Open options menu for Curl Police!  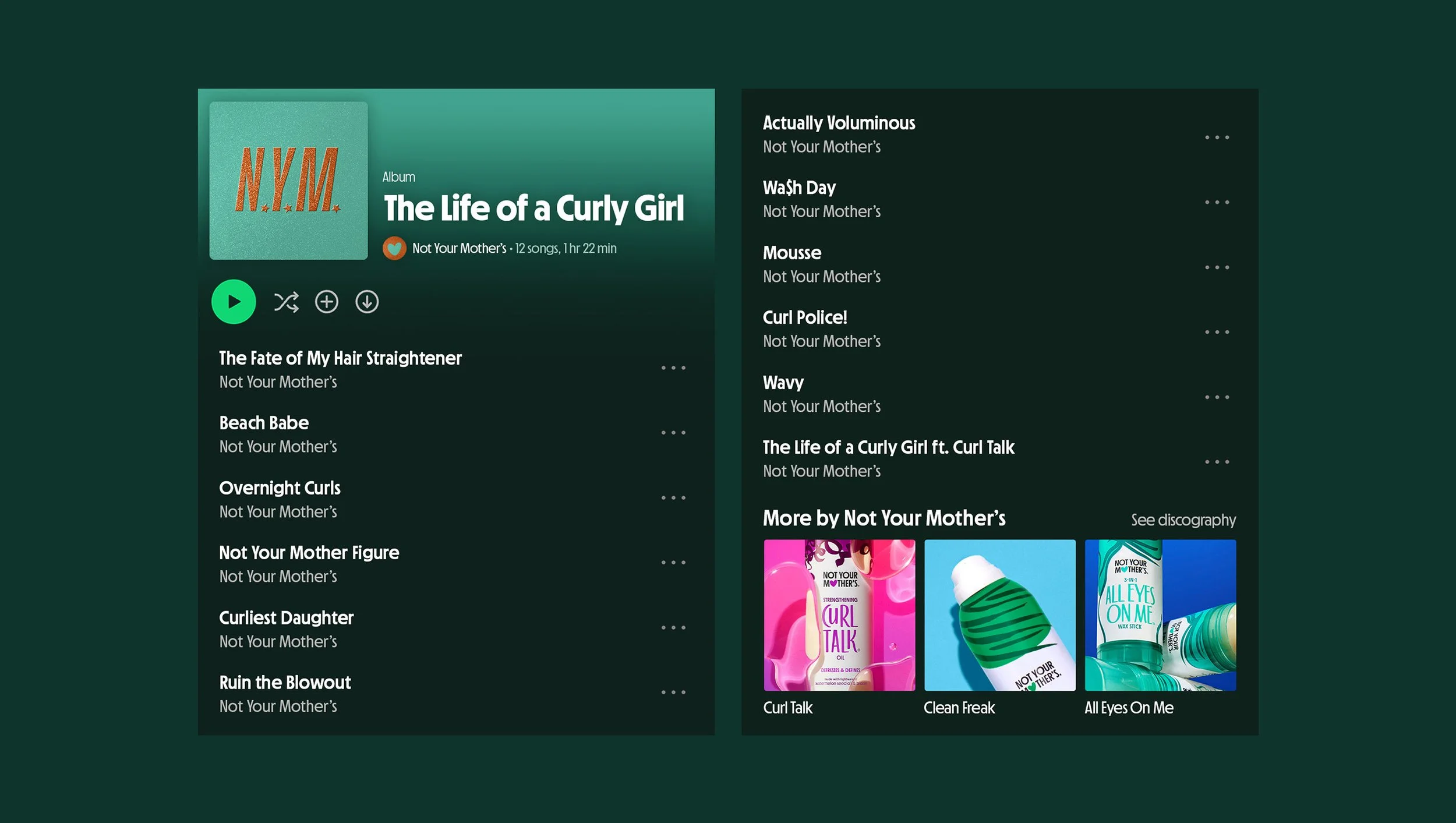1217,331
